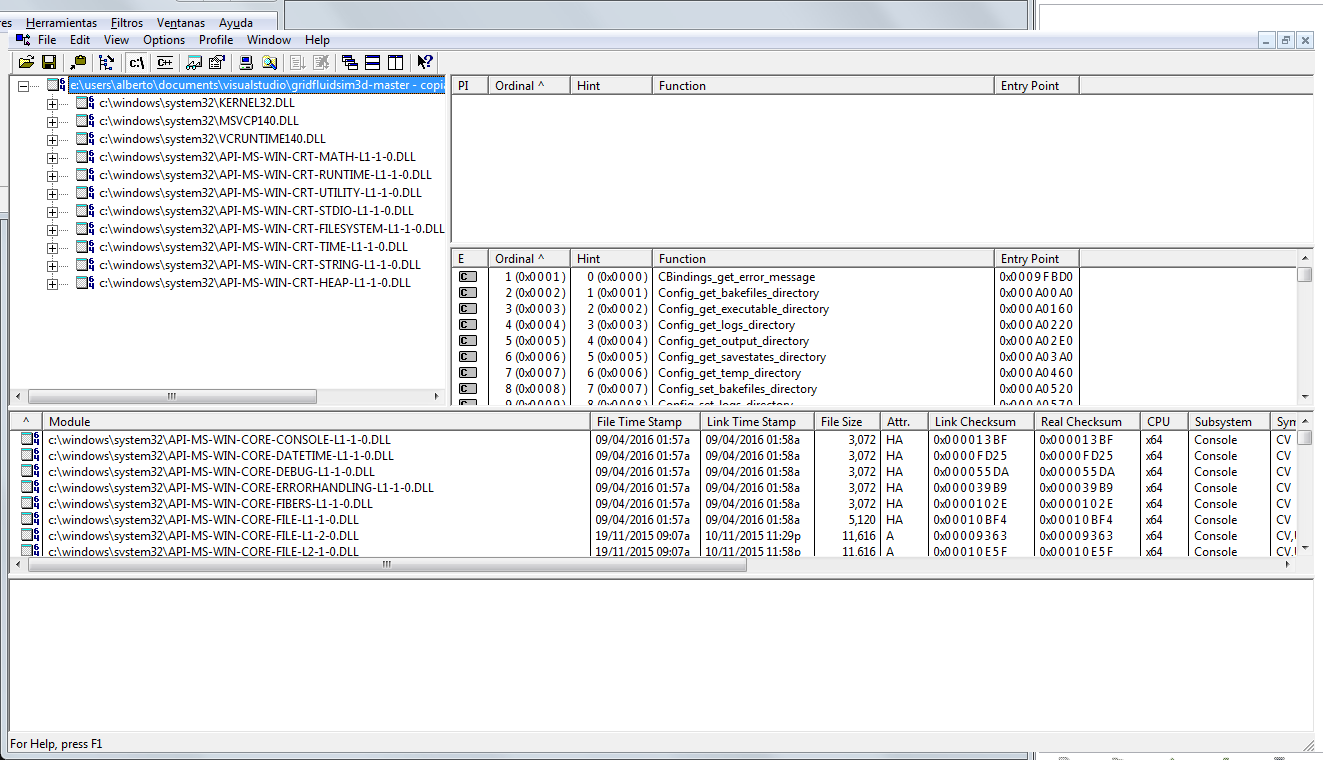Open Filtros menu in the background window
The image size is (1323, 760).
point(127,22)
